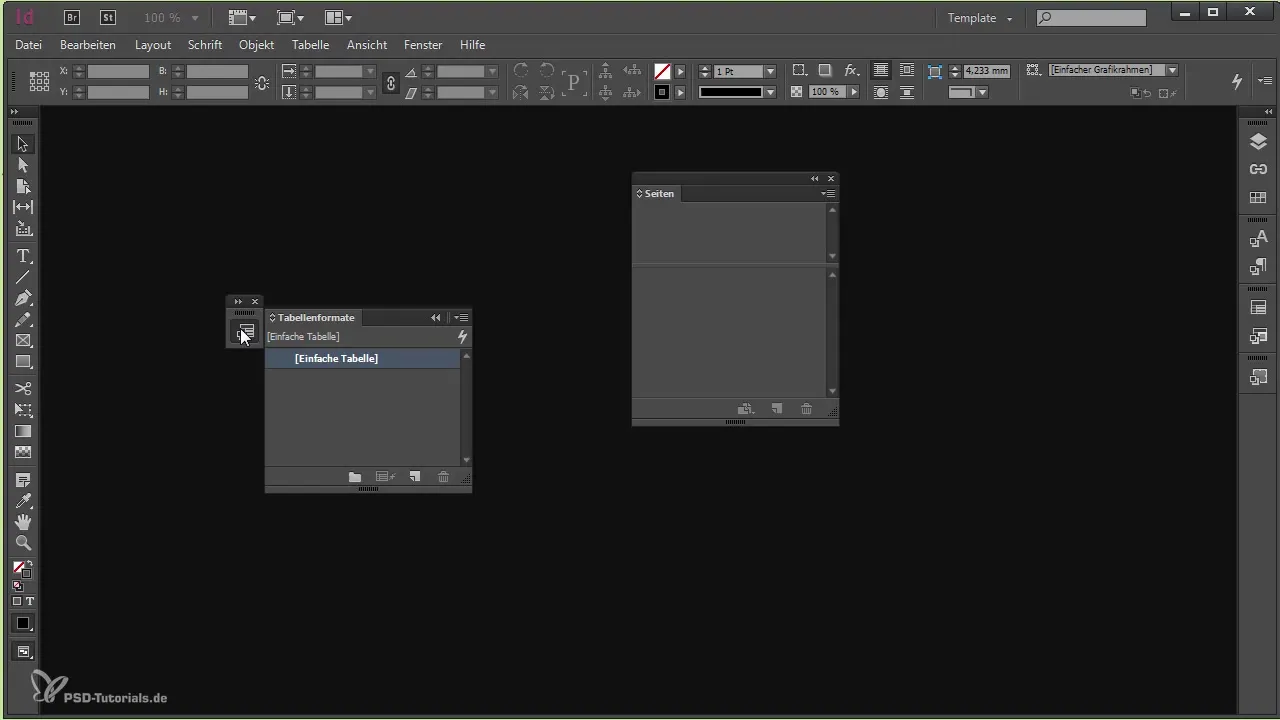Click the search field in application bar
The height and width of the screenshot is (720, 1280).
pyautogui.click(x=1091, y=18)
